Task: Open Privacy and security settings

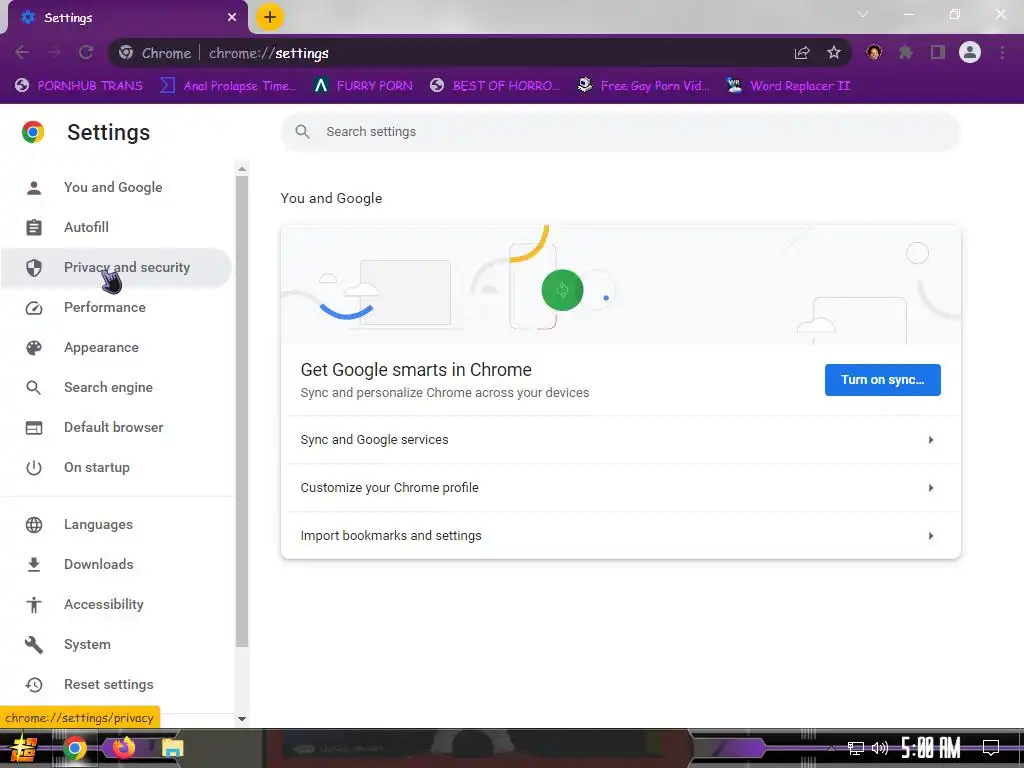Action: tap(116, 267)
